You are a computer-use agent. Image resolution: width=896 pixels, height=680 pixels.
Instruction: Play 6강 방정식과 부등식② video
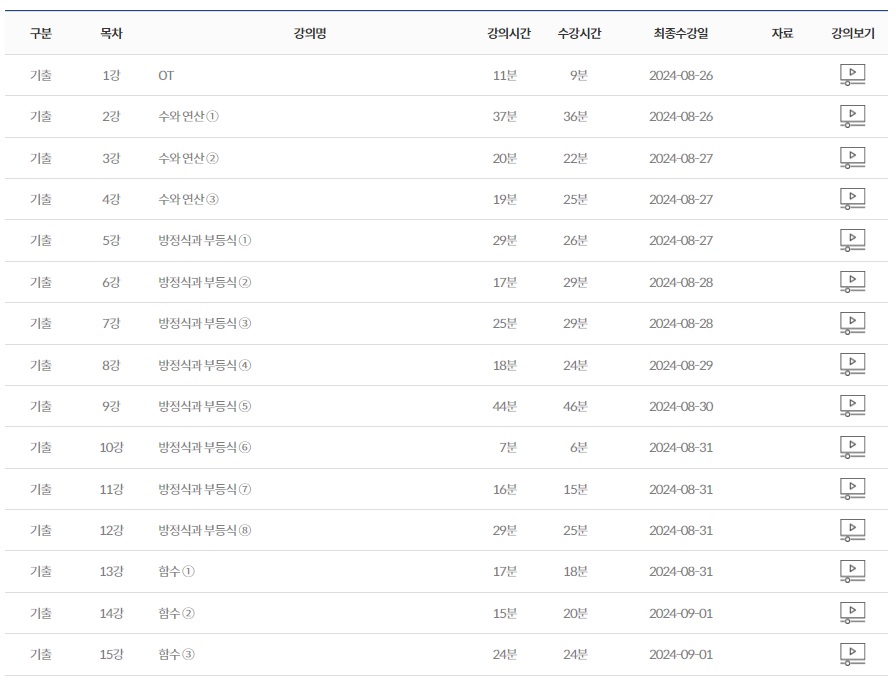[x=852, y=282]
